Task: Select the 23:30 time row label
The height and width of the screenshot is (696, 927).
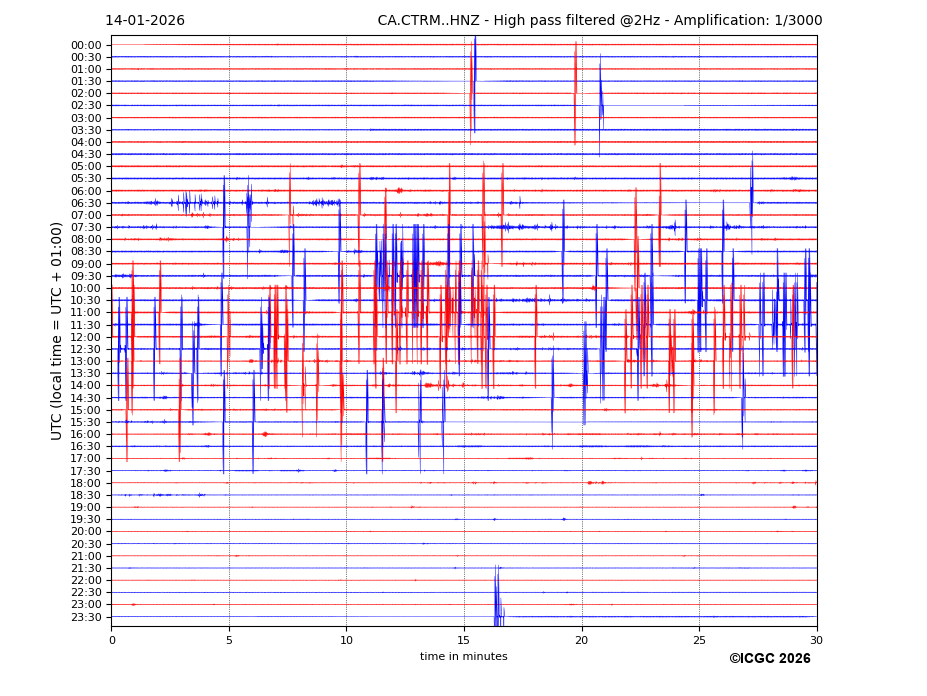Action: pyautogui.click(x=86, y=617)
